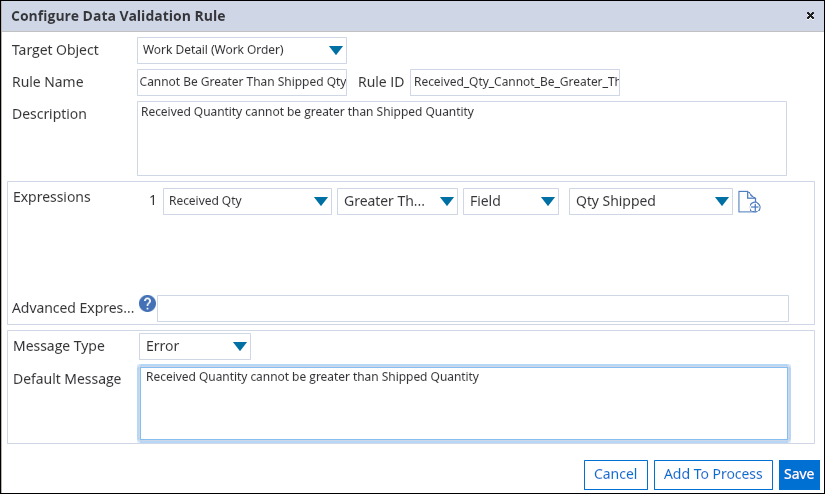Close the Configure Data Validation Rule dialog

[810, 16]
